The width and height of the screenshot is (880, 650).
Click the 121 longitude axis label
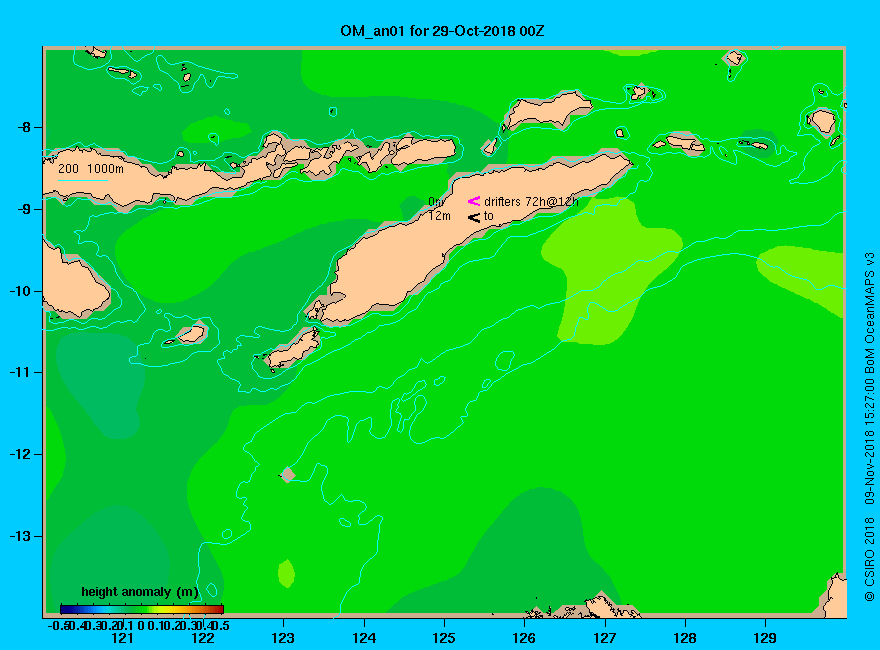click(x=122, y=638)
